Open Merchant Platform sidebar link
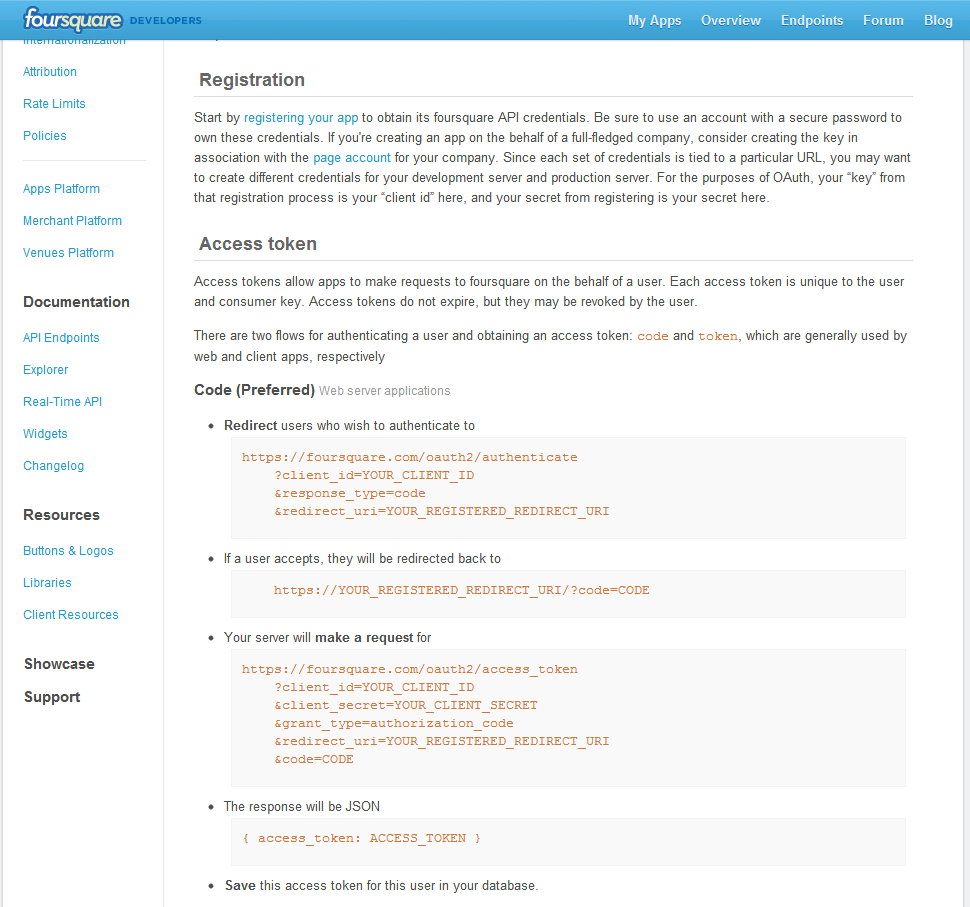This screenshot has width=970, height=907. (72, 221)
